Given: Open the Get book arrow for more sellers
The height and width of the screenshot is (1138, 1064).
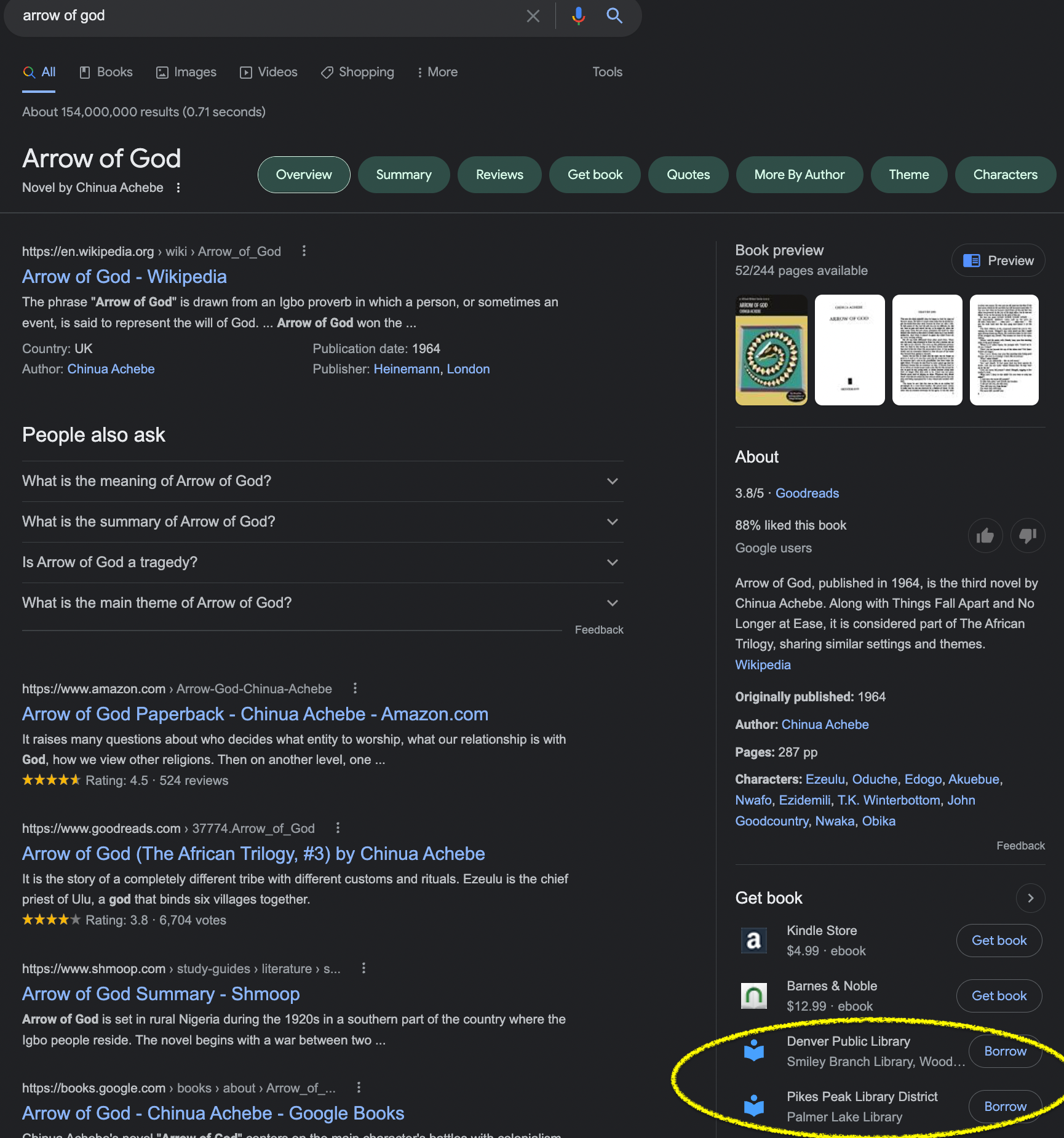Looking at the screenshot, I should point(1031,898).
